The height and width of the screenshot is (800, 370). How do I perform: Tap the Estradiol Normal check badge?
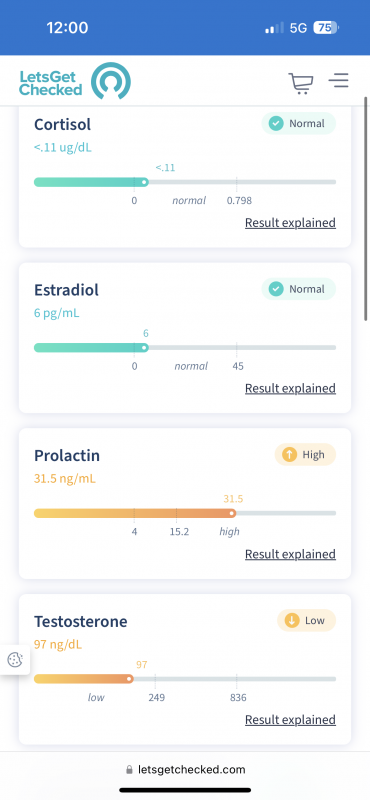point(299,289)
